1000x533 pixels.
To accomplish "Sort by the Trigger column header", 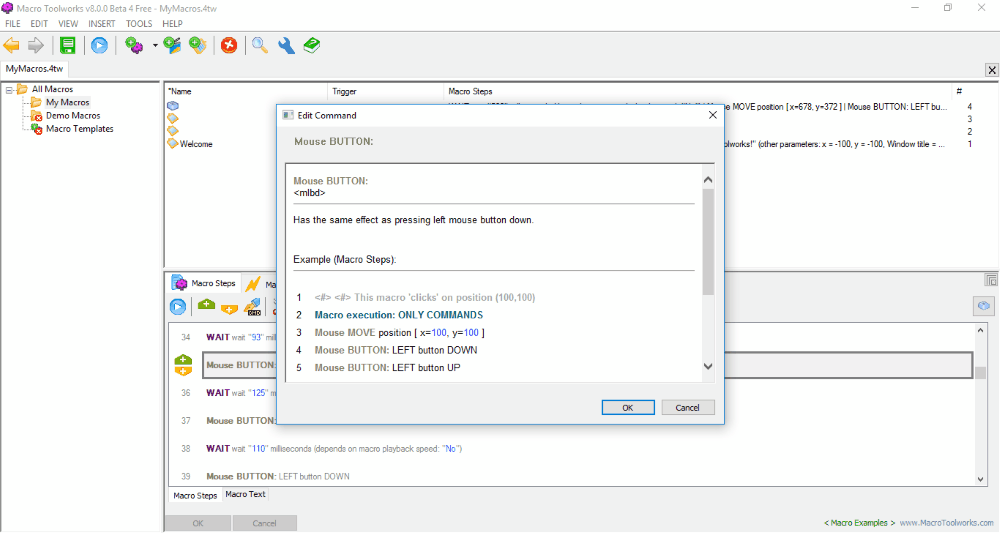I will (385, 91).
